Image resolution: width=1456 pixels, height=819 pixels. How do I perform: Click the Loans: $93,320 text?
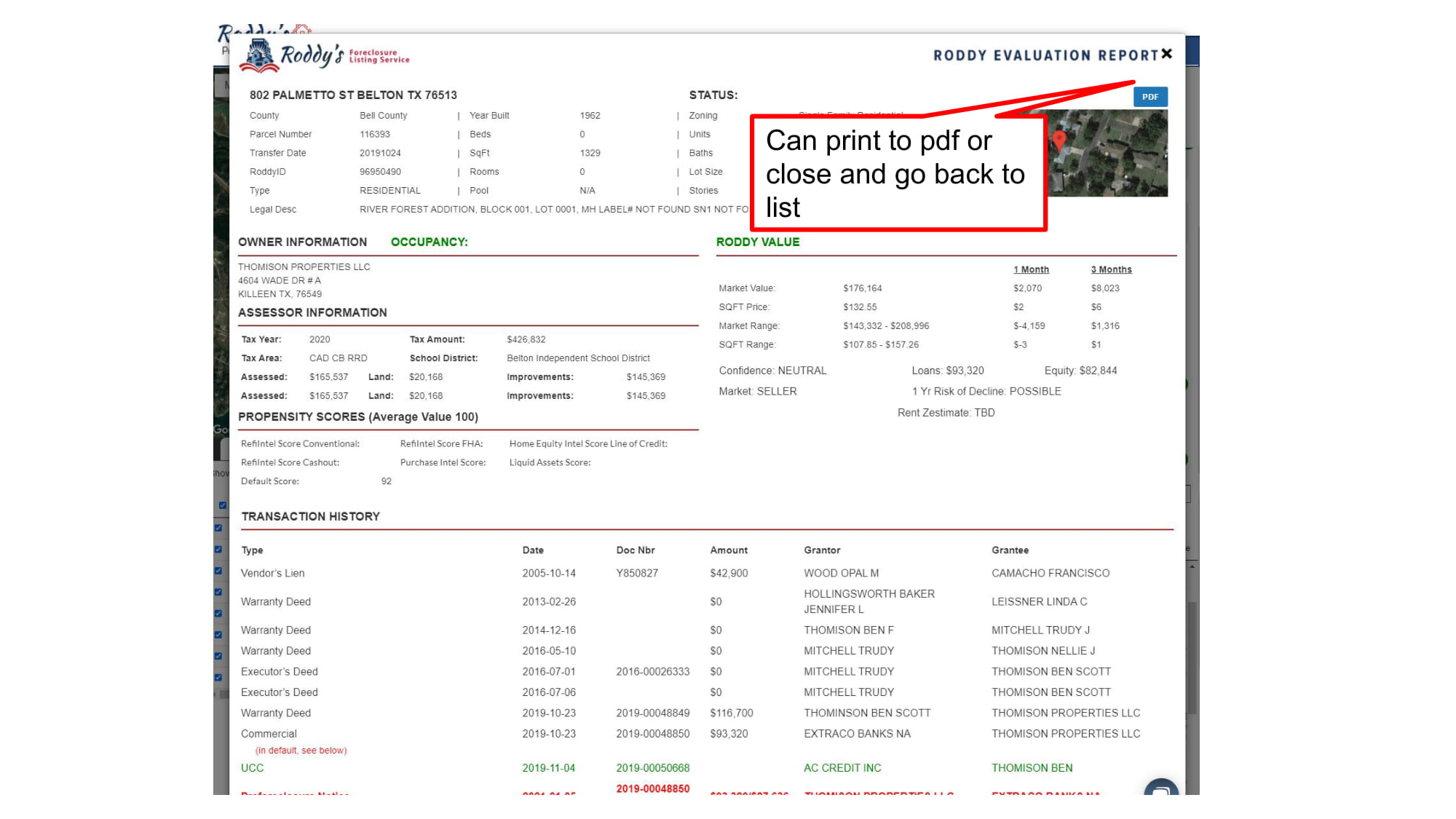coord(948,371)
